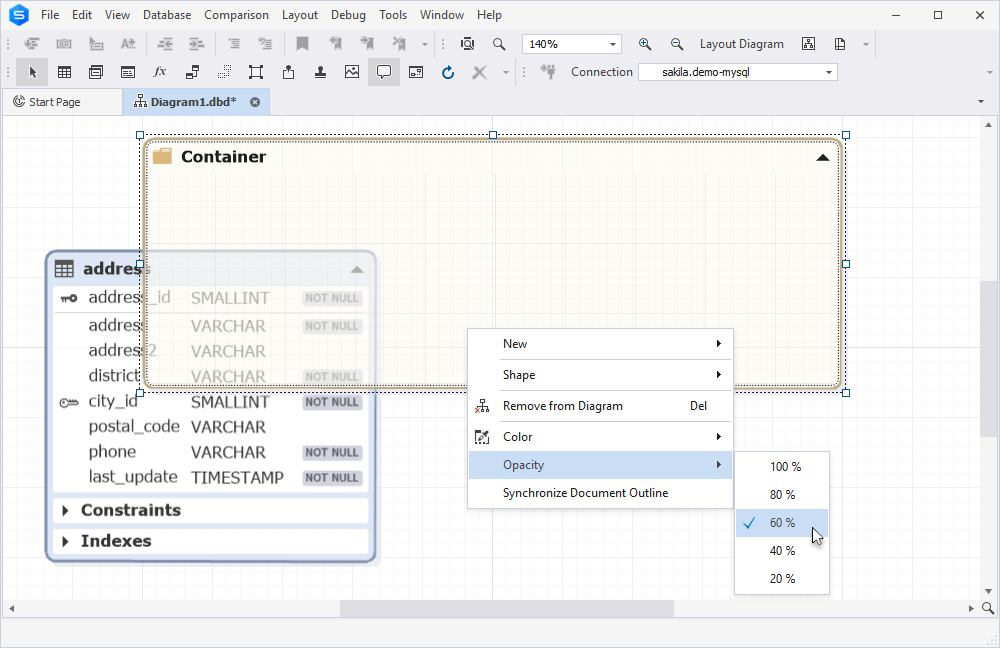Open dropdown arrow beside the delete X

point(506,72)
